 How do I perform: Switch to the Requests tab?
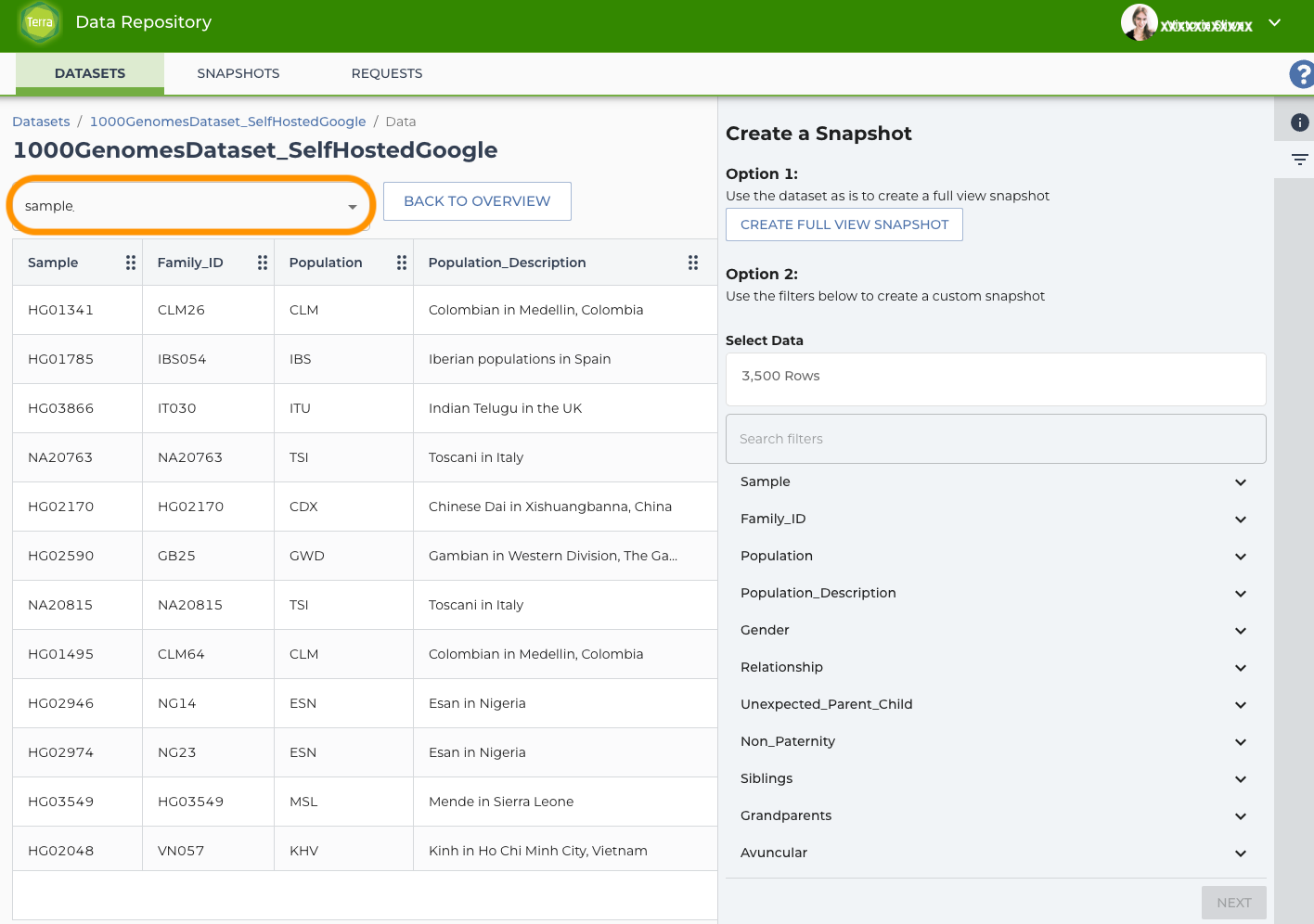coord(387,73)
